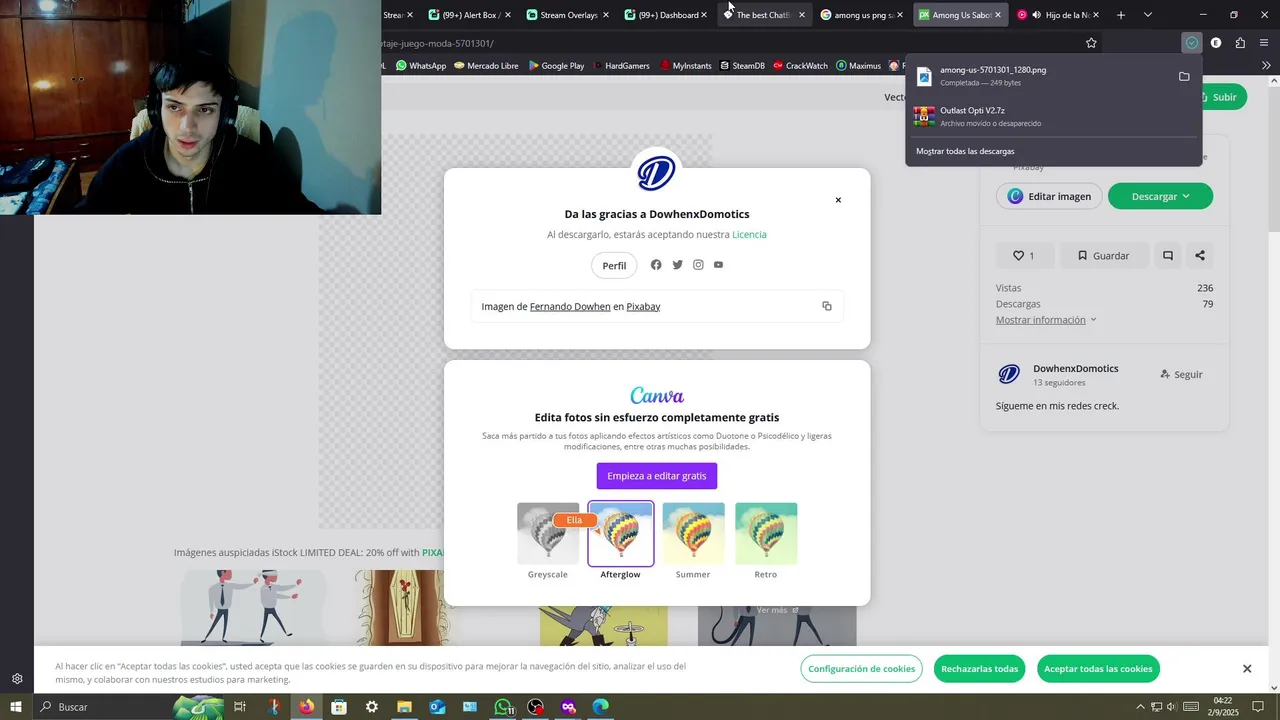1280x720 pixels.
Task: Click Empieza a editar gratis
Action: (657, 476)
